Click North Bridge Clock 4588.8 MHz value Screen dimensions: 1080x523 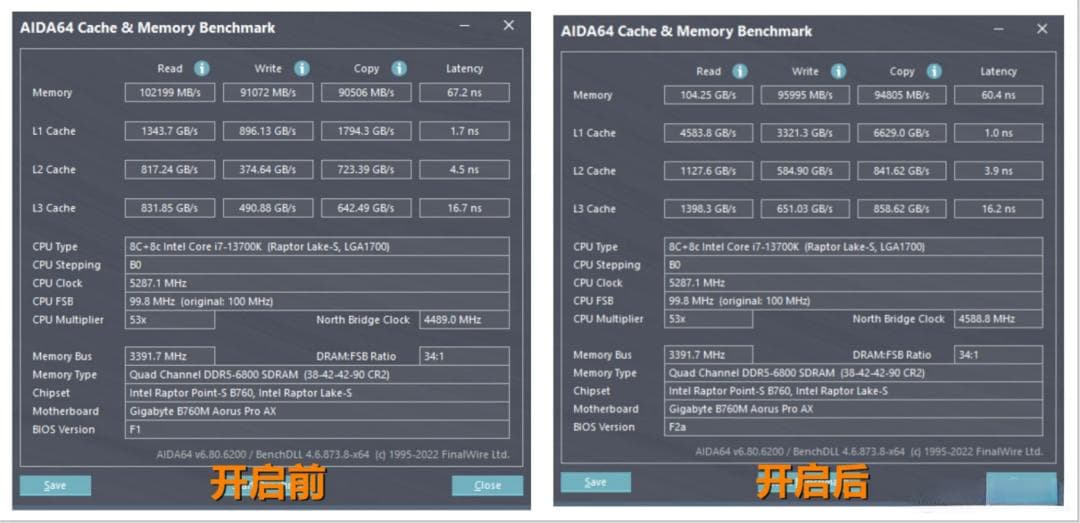click(998, 319)
